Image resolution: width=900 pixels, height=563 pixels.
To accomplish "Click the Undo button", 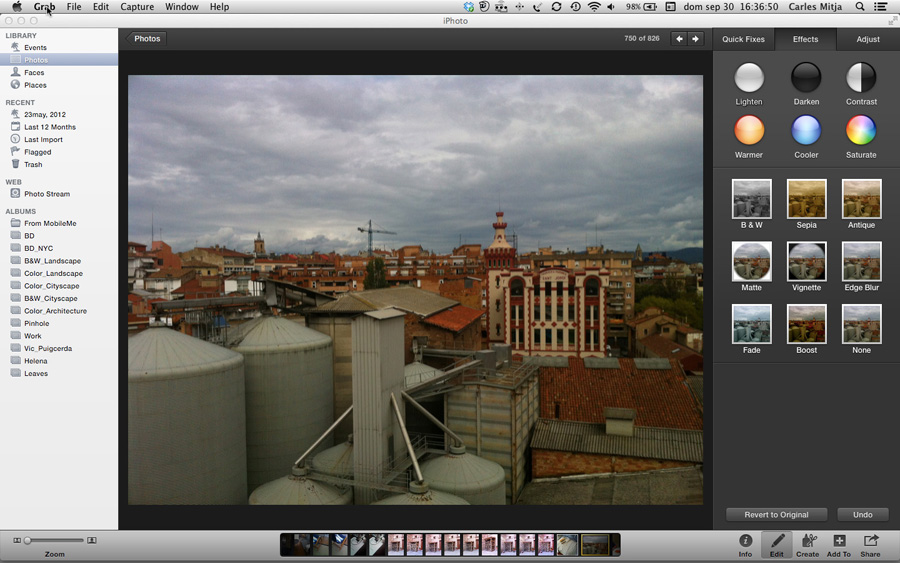I will 863,515.
